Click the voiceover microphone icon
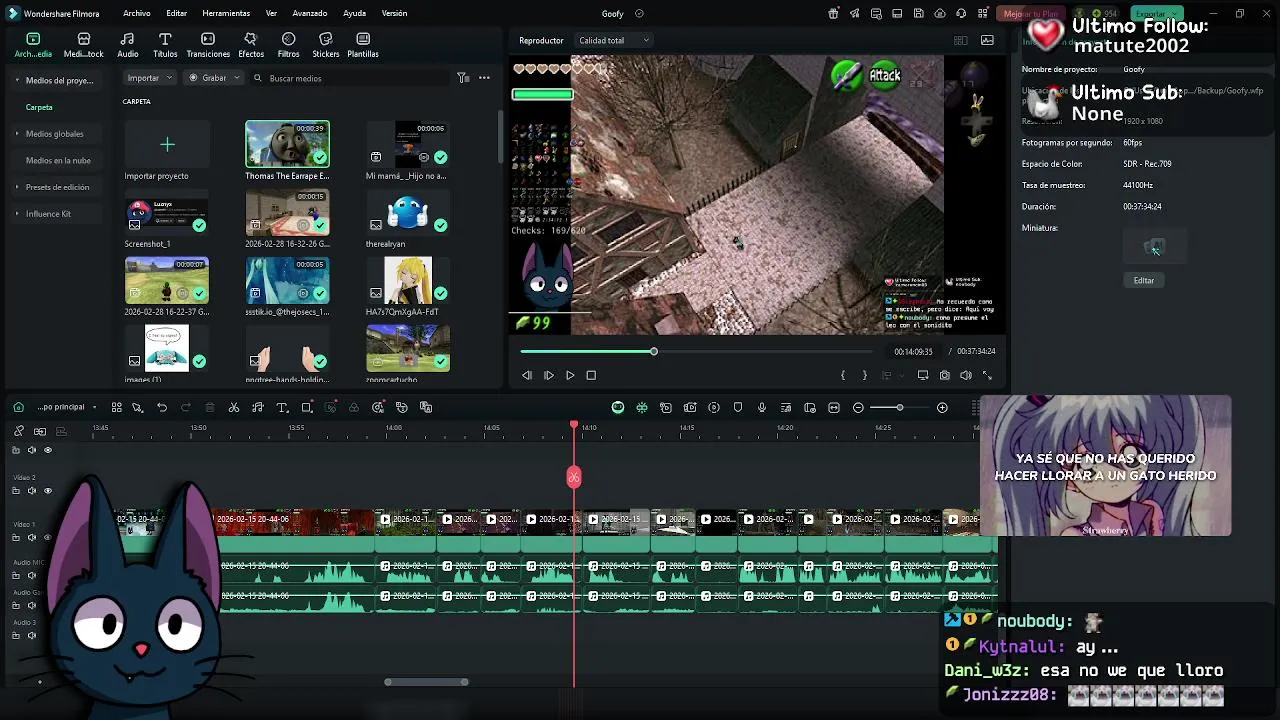 (762, 407)
